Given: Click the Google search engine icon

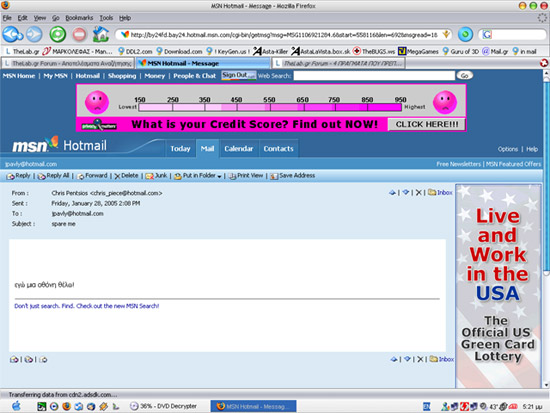Looking at the screenshot, I should click(487, 34).
